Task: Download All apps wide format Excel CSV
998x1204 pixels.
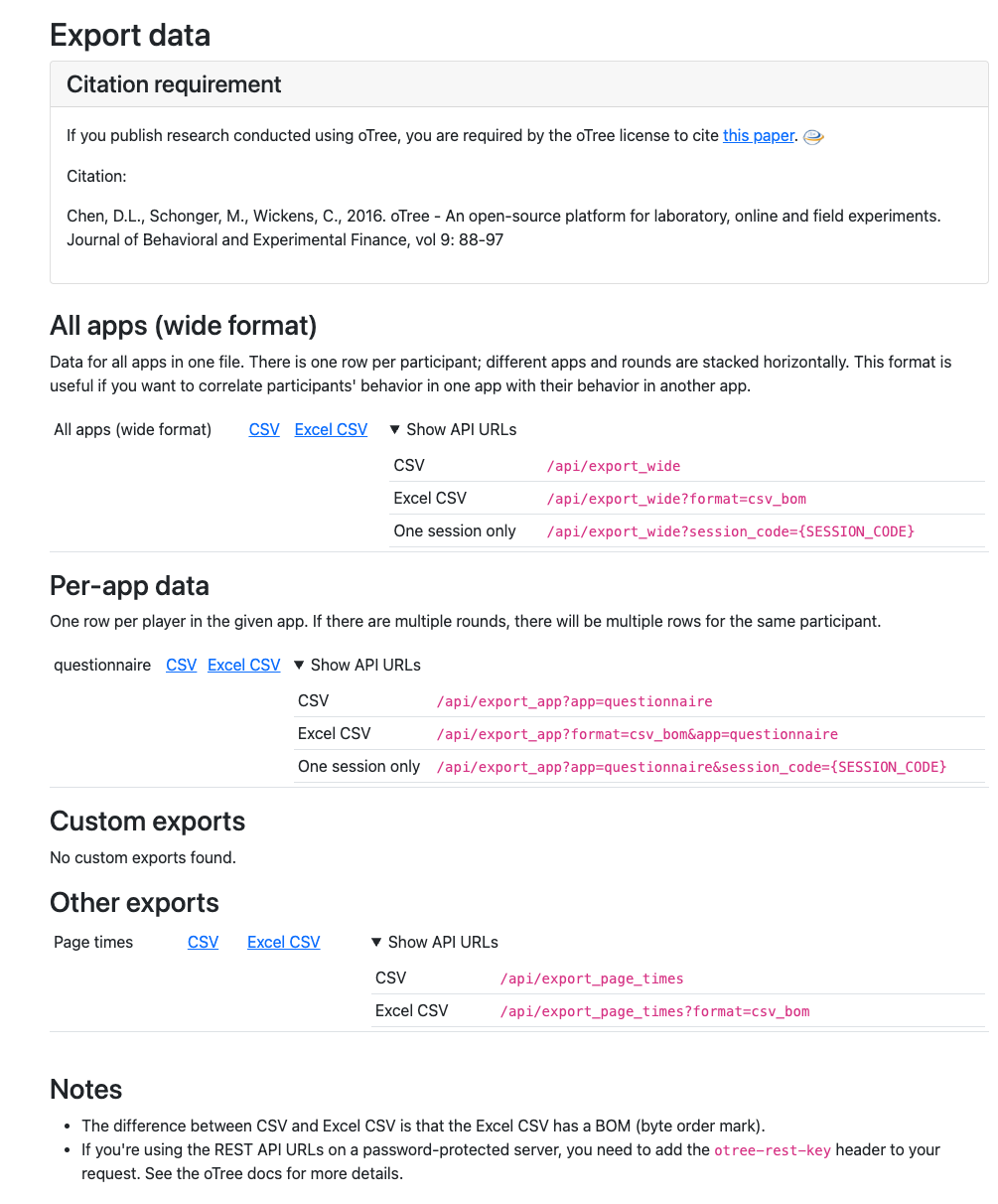Action: (331, 430)
